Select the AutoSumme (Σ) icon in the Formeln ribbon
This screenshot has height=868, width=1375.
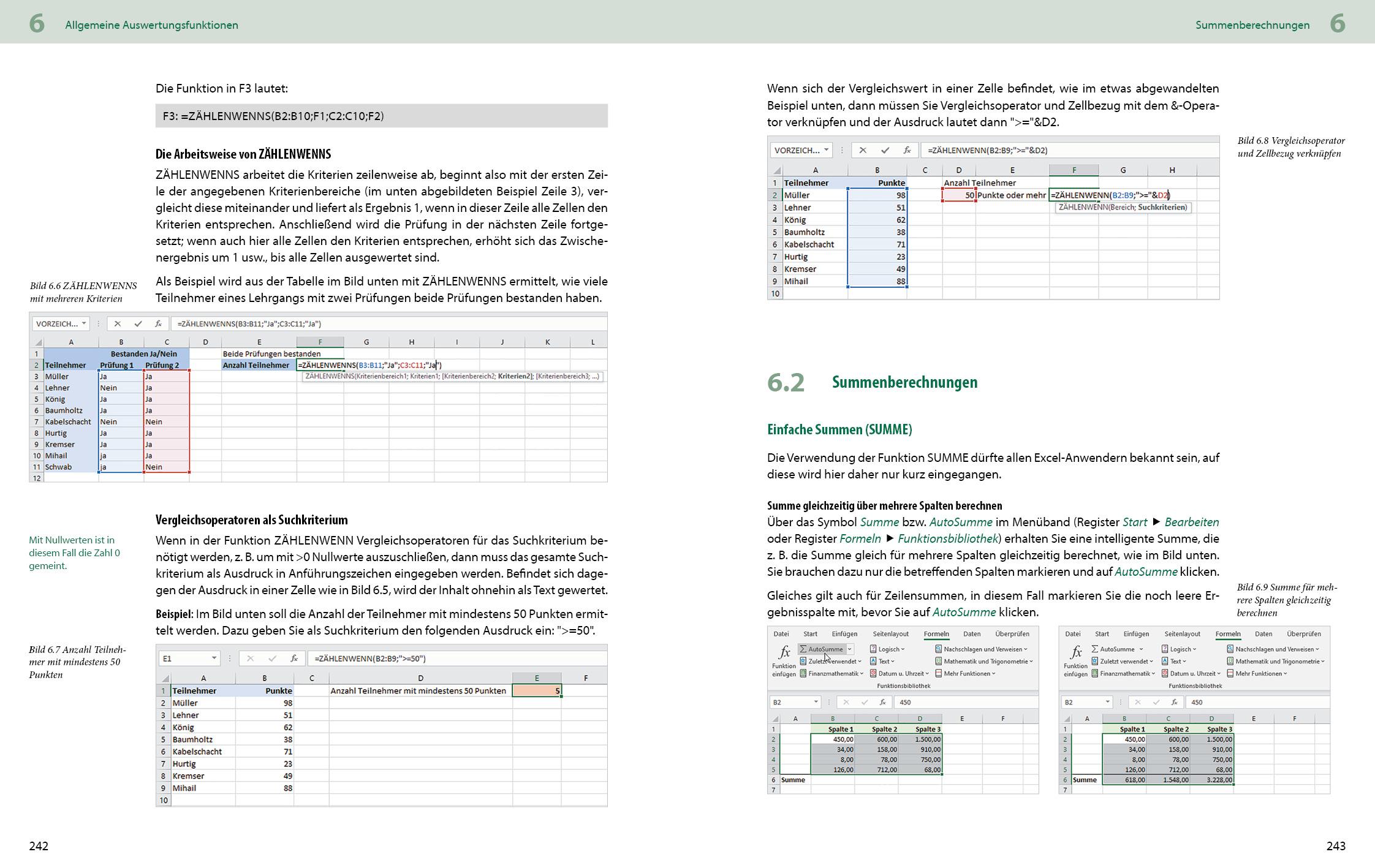803,649
